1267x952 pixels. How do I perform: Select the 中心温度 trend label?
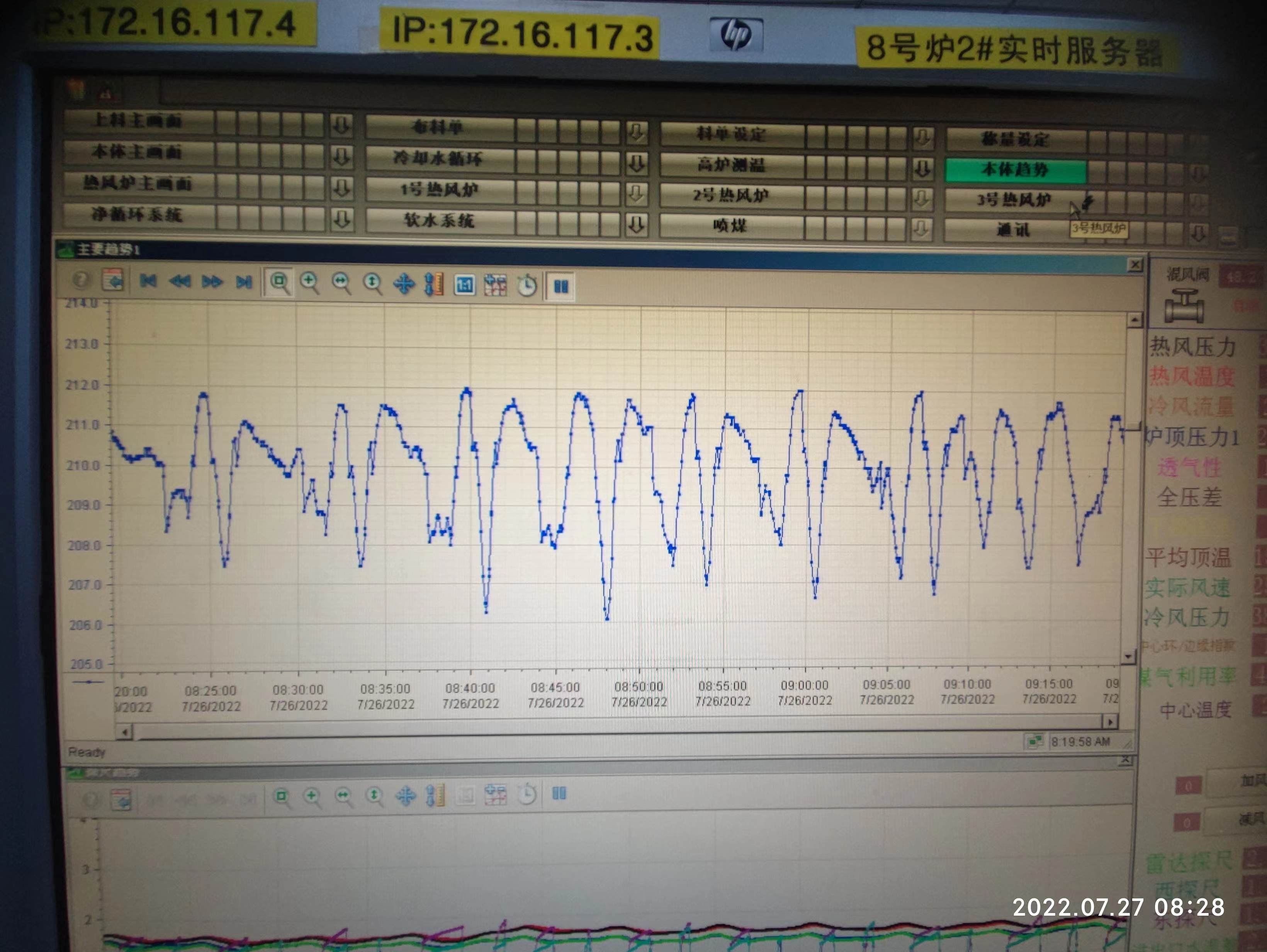[x=1195, y=710]
